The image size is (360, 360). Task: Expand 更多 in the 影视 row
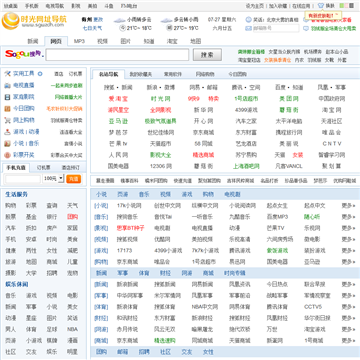(348, 228)
